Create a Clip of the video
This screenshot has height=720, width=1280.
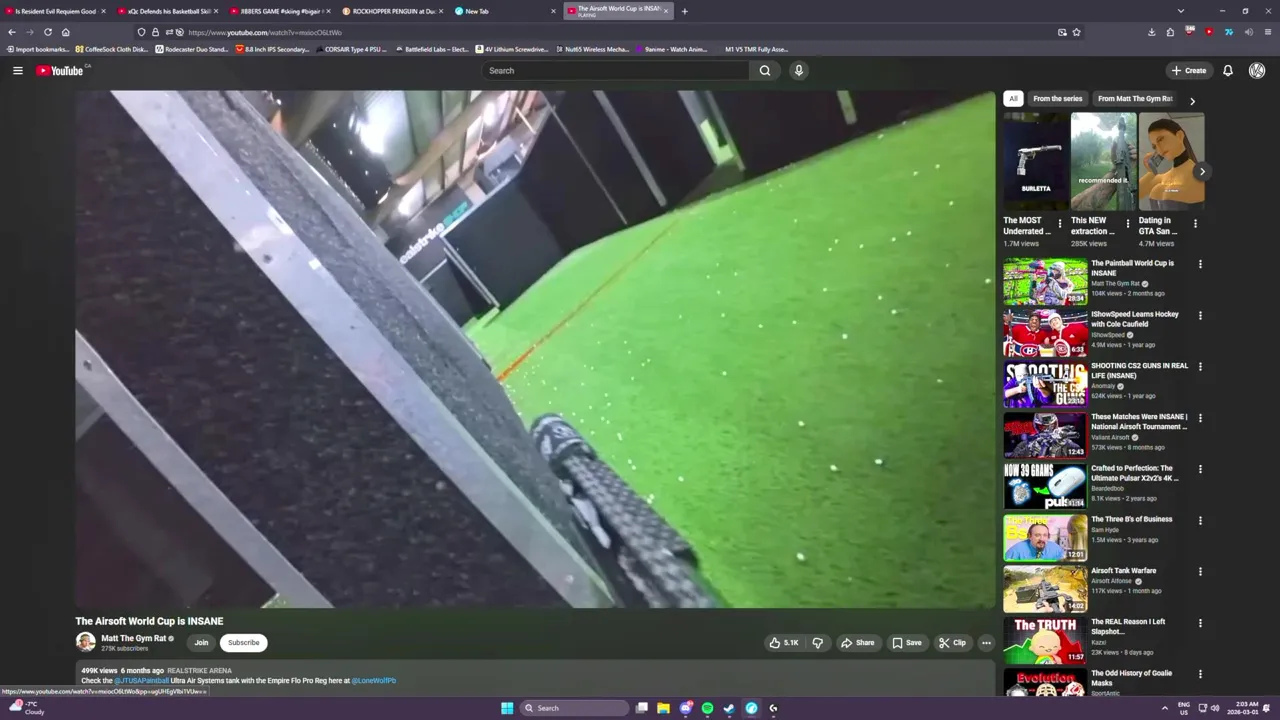point(952,643)
